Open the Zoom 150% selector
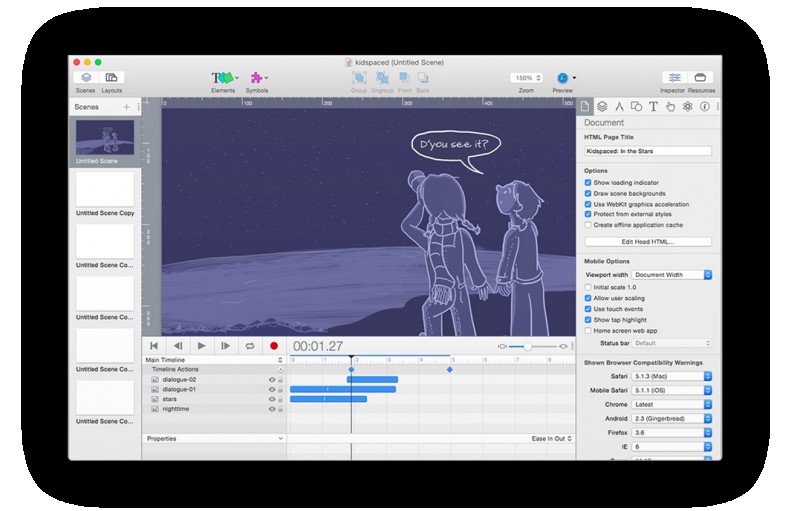 [x=527, y=78]
